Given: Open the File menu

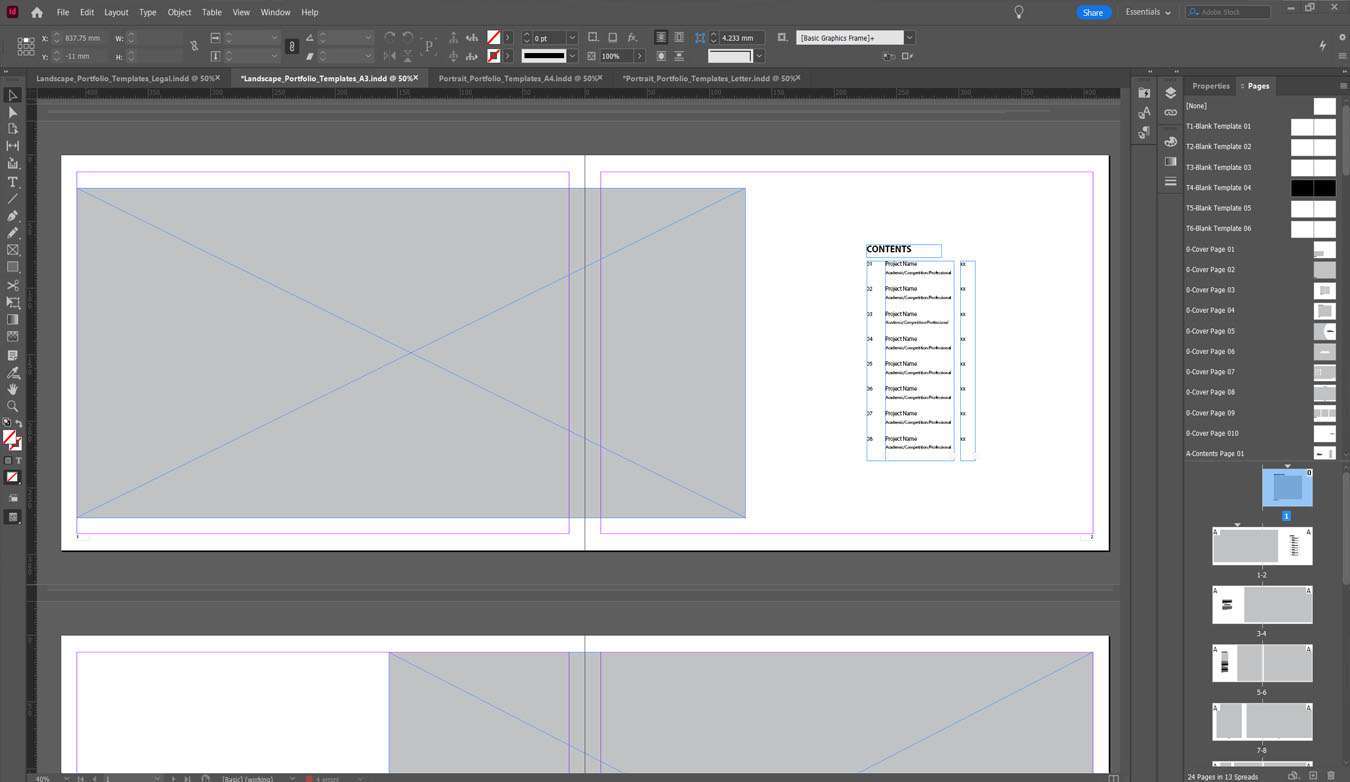Looking at the screenshot, I should coord(63,12).
